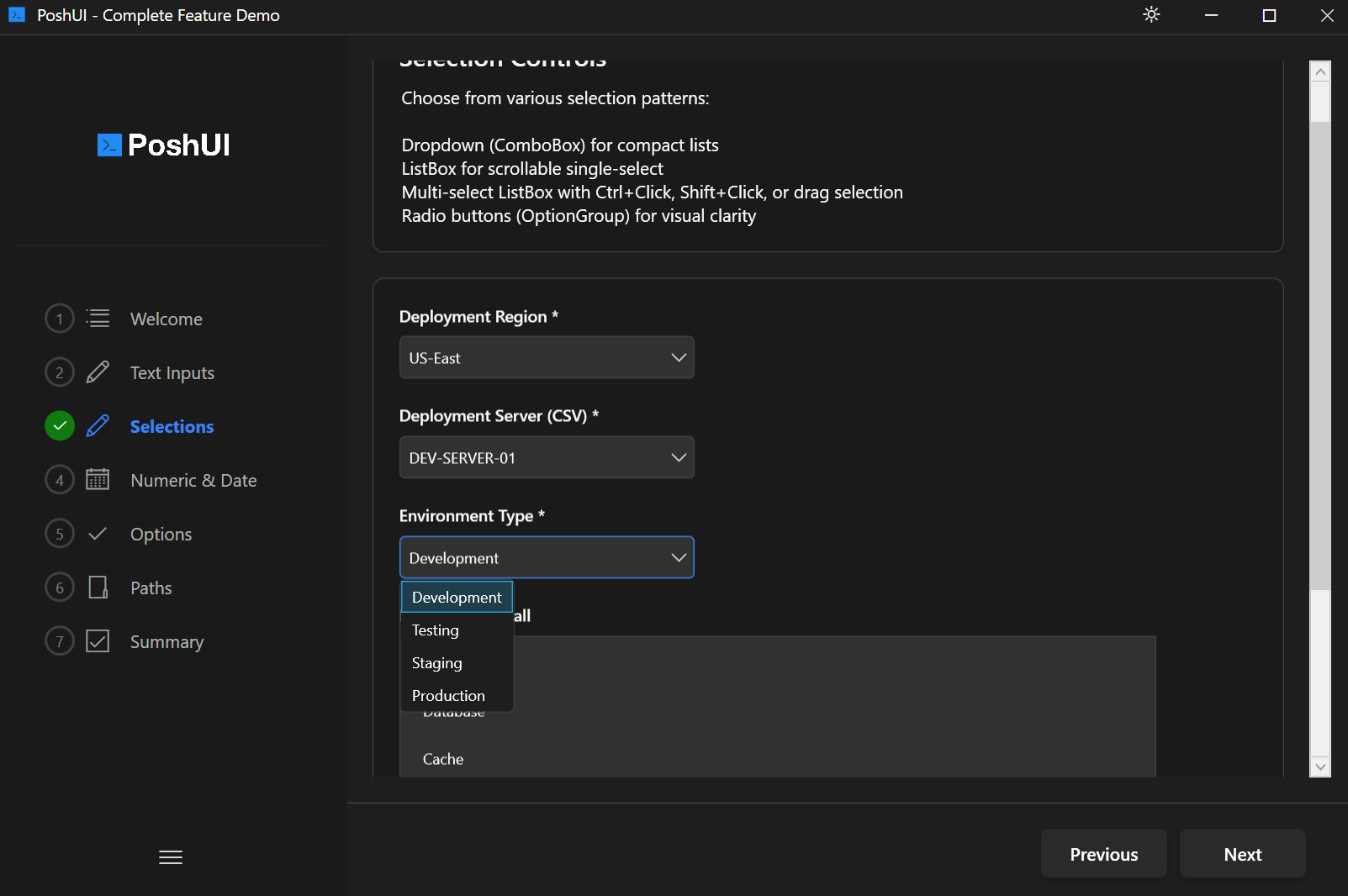Click the Previous button
Viewport: 1348px width, 896px height.
pyautogui.click(x=1104, y=854)
